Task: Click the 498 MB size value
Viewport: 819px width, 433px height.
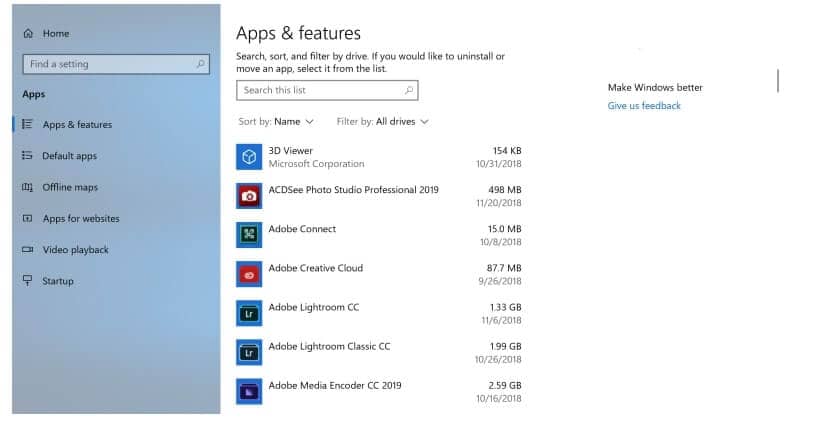Action: tap(505, 190)
